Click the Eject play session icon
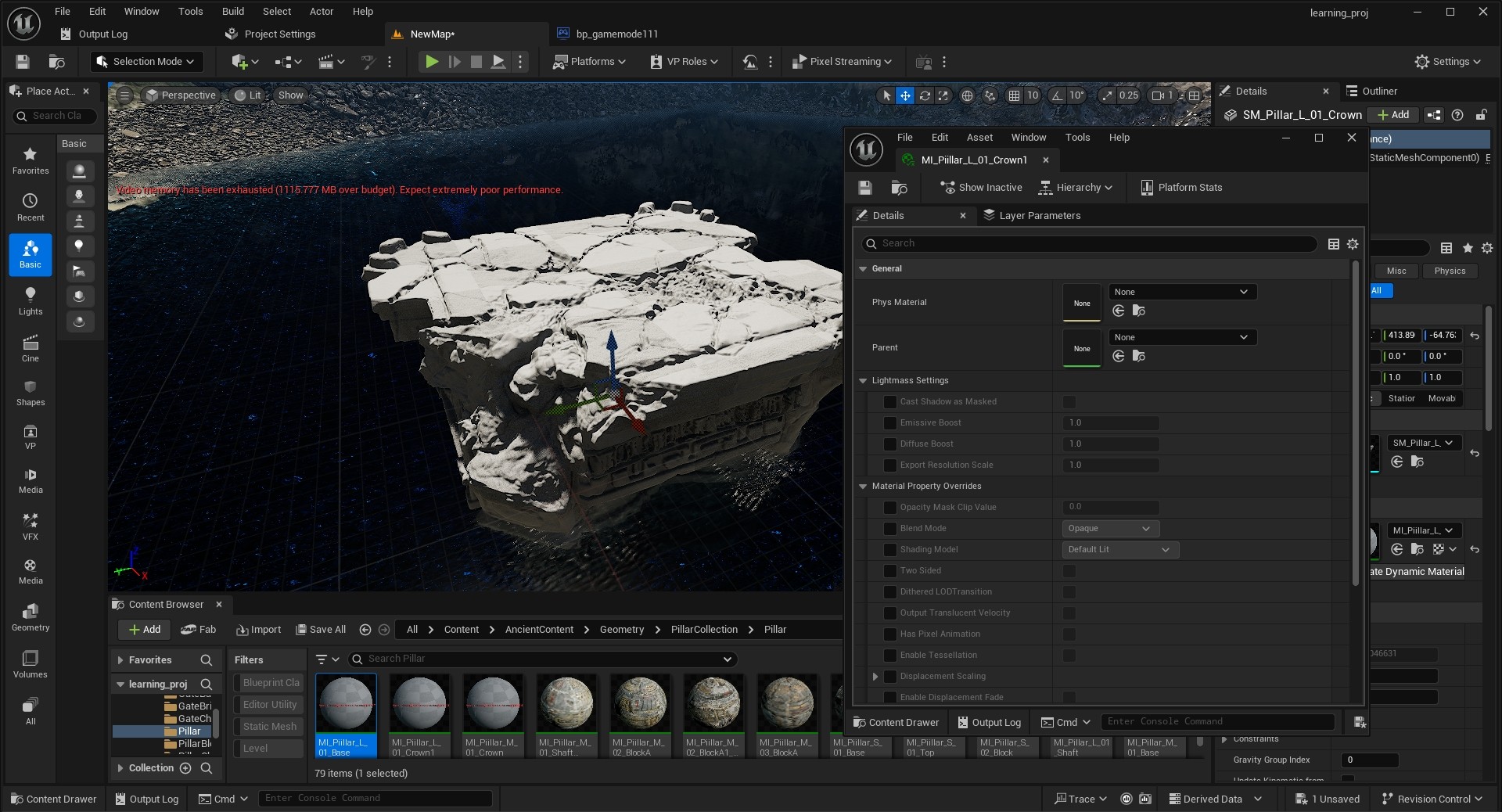Screen dimensions: 1502x812 click(498, 62)
